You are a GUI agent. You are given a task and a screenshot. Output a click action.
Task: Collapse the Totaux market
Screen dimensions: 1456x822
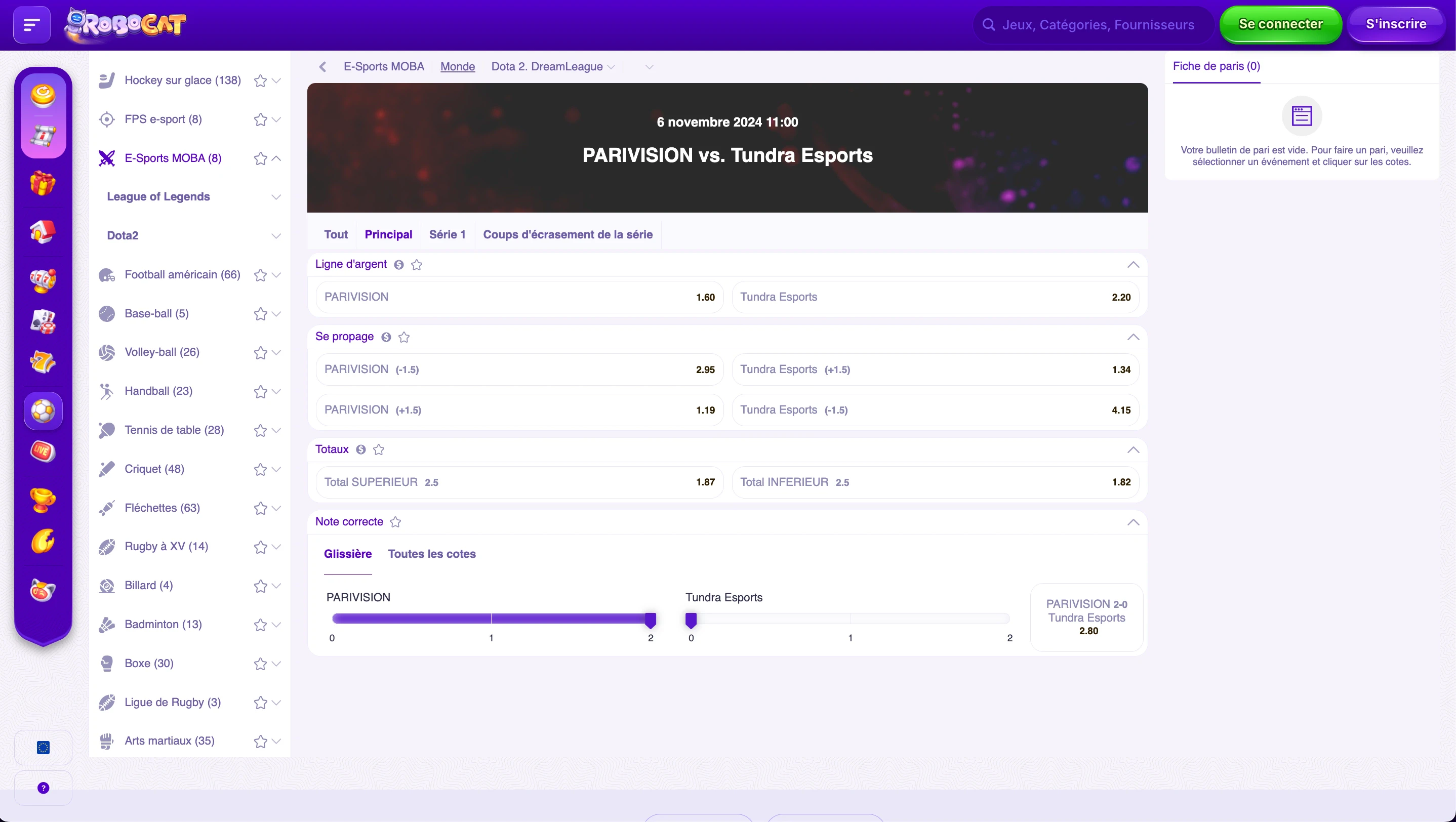tap(1133, 449)
